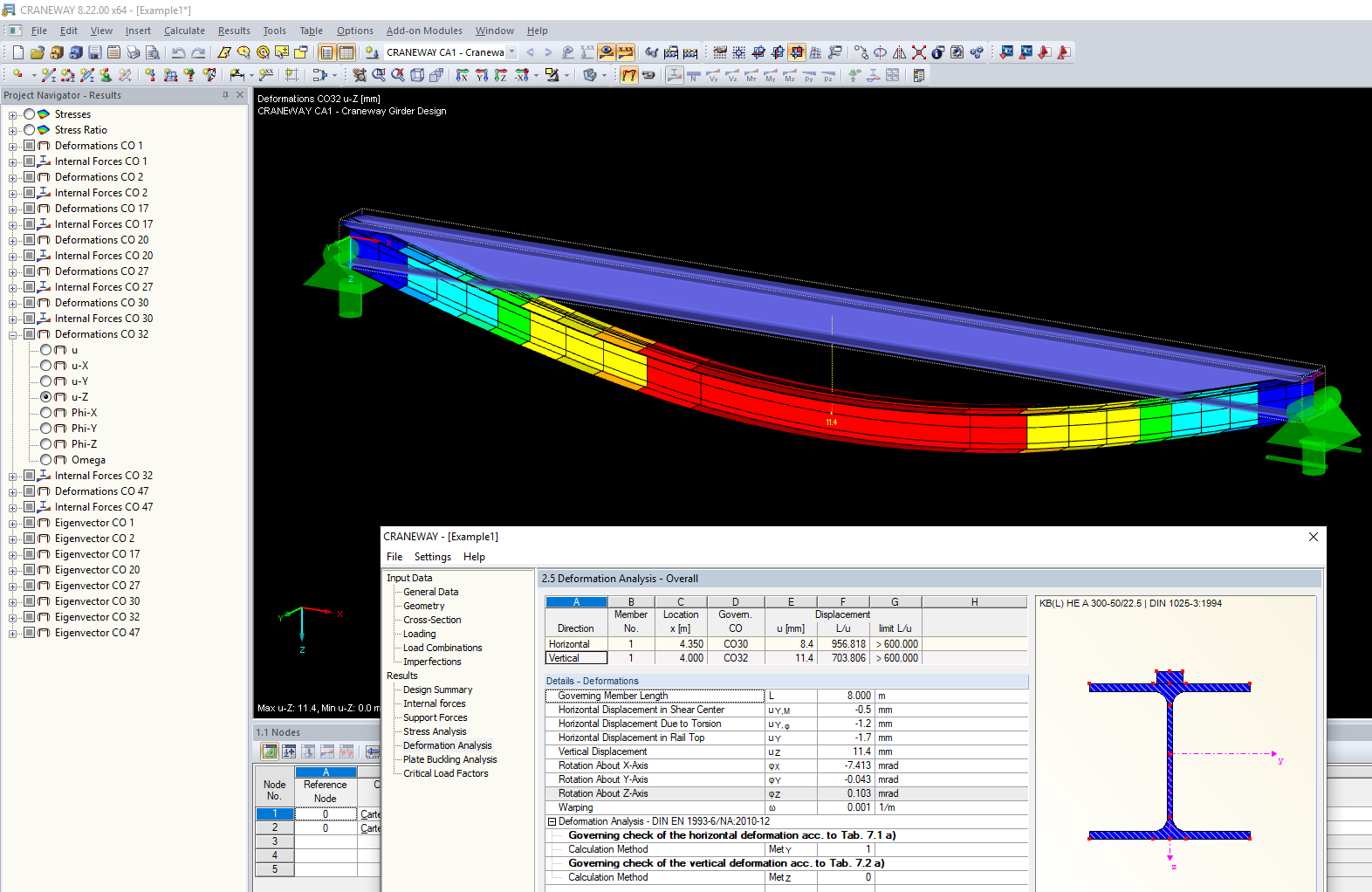
Task: Toggle the Deformations CO 1 checkbox
Action: [x=30, y=146]
